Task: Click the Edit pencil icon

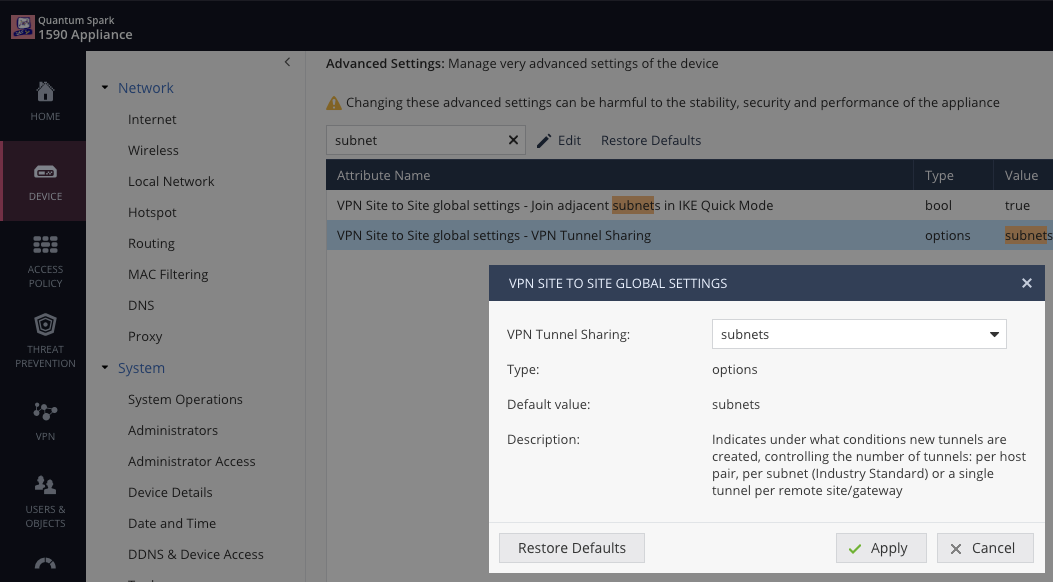Action: tap(559, 140)
